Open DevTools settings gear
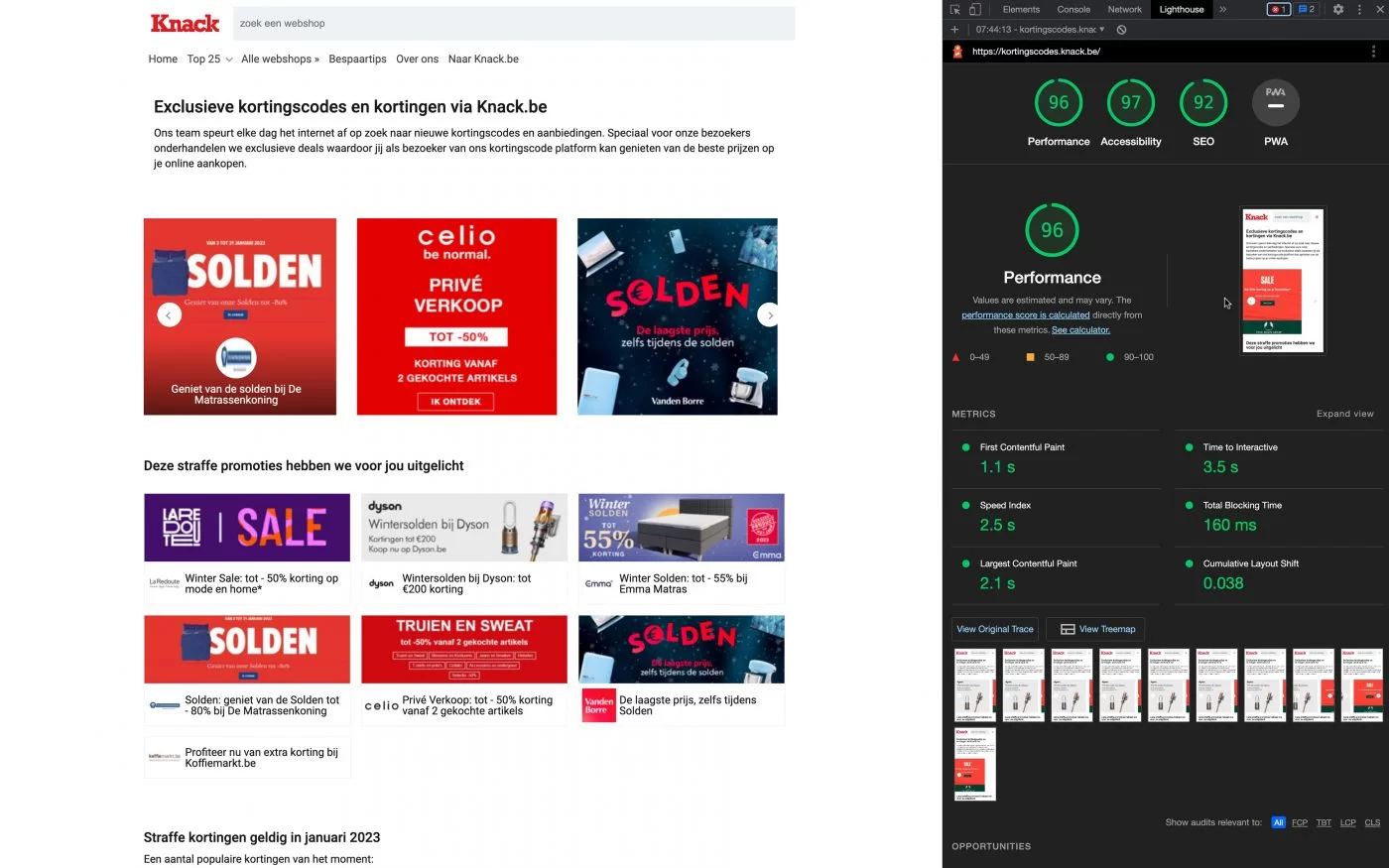1389x868 pixels. 1337,9
